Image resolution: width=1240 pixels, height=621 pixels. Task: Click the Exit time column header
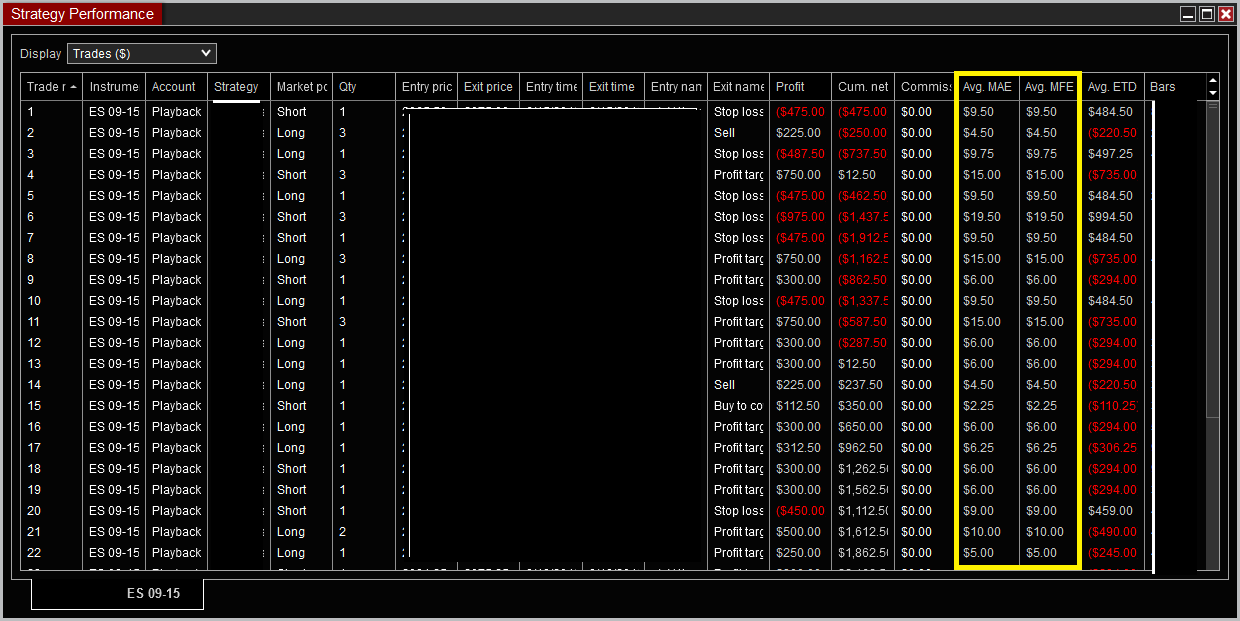[x=613, y=87]
